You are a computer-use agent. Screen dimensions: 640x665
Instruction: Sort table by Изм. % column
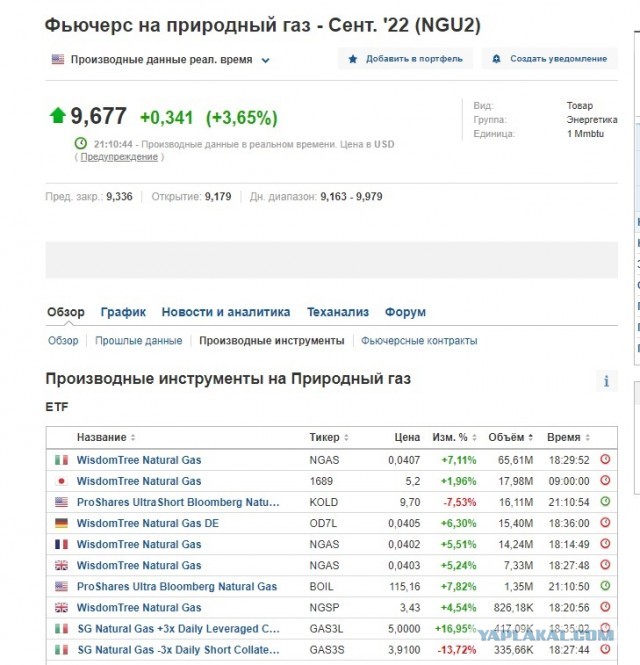[x=454, y=437]
